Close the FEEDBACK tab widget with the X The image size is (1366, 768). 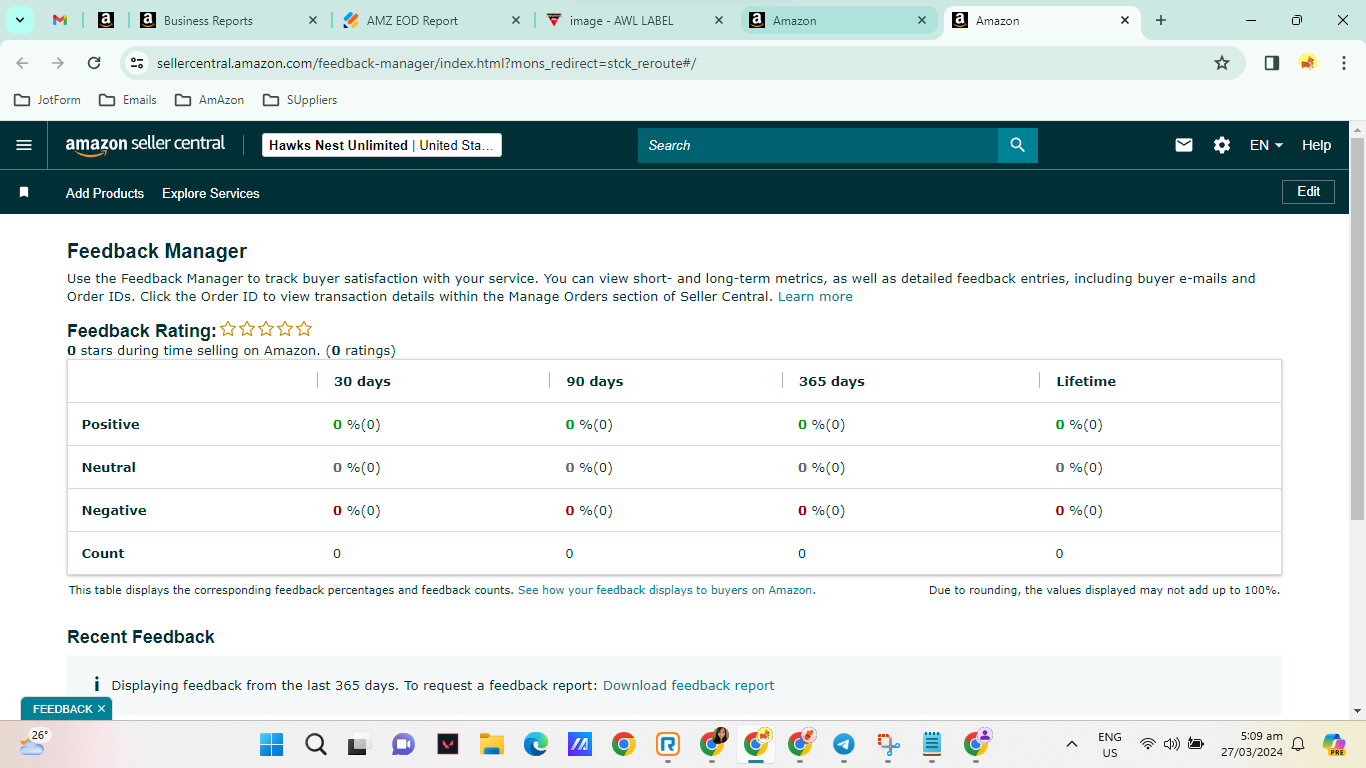point(101,709)
